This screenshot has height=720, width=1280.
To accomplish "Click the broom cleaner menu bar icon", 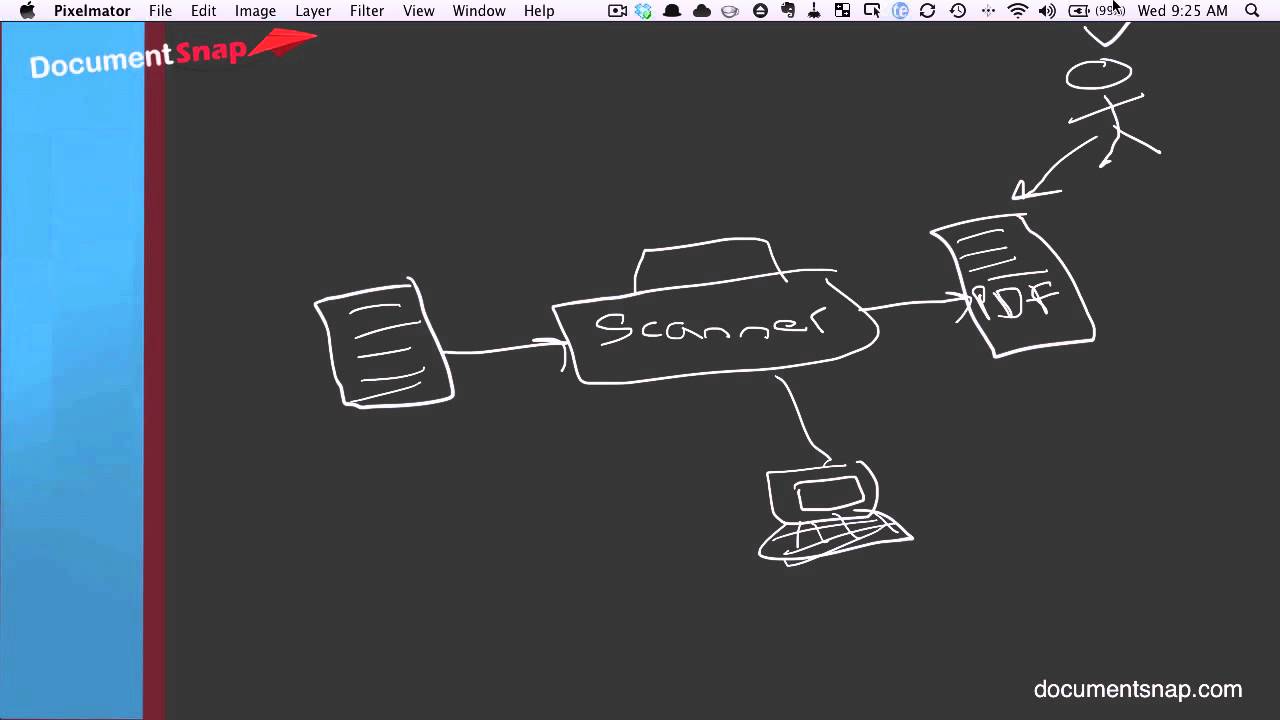I will click(x=815, y=11).
